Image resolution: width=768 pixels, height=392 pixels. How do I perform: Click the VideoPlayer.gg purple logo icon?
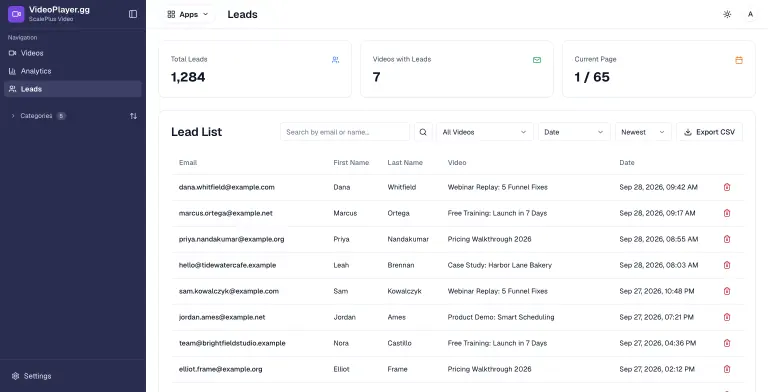click(x=16, y=14)
